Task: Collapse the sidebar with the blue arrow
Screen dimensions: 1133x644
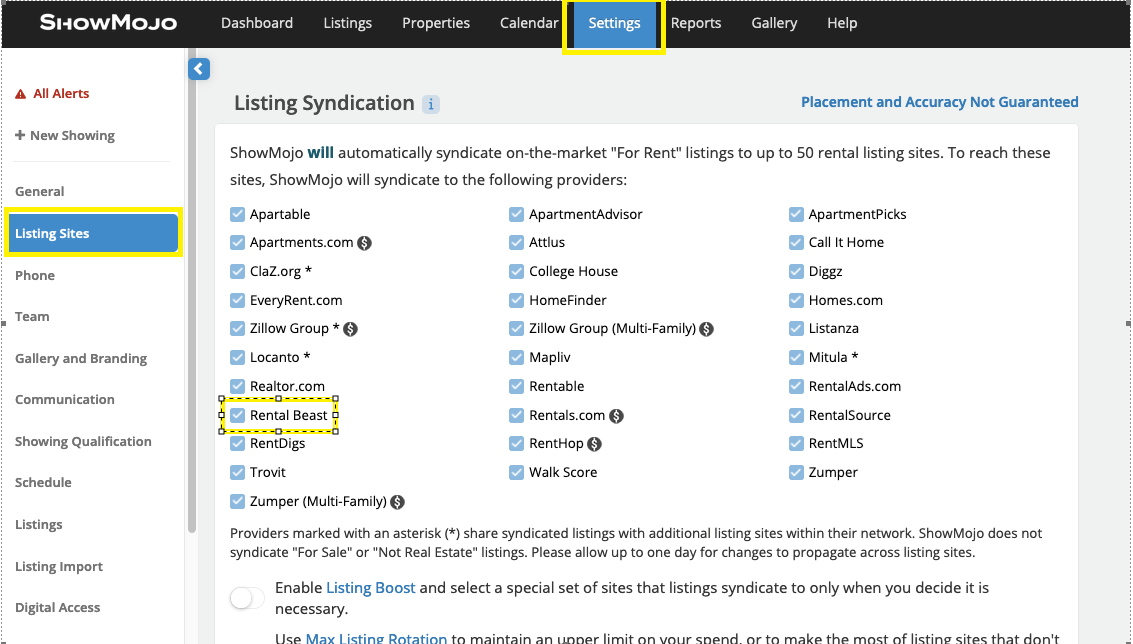Action: pos(198,68)
